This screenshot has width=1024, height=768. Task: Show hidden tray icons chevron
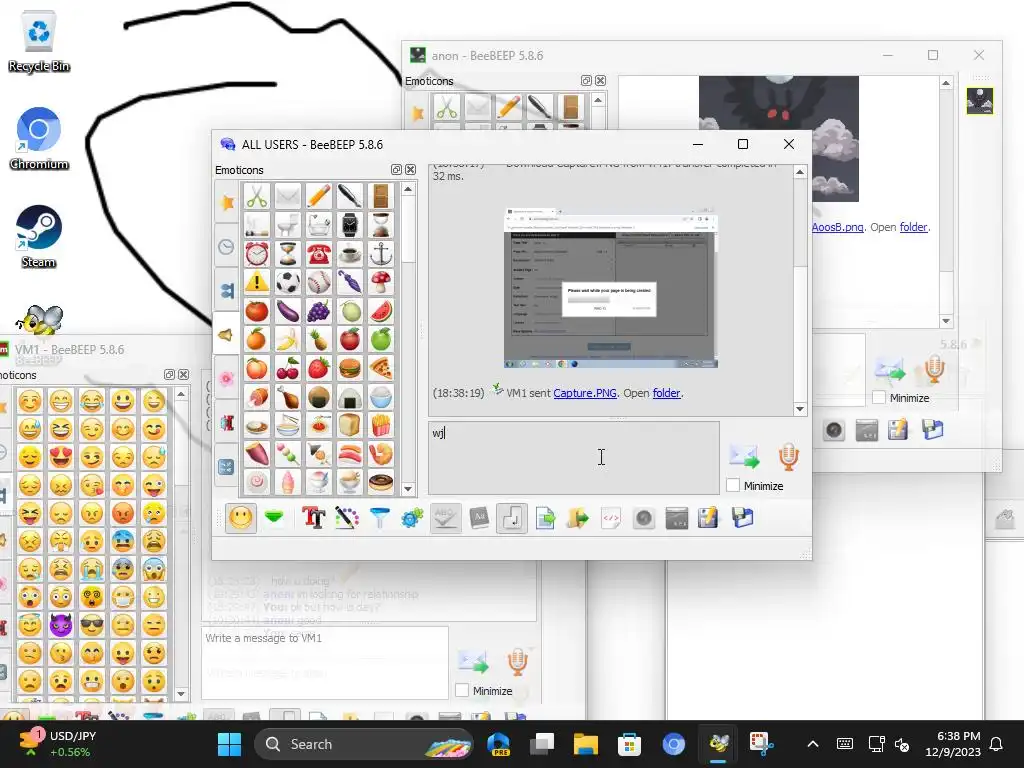(x=813, y=744)
